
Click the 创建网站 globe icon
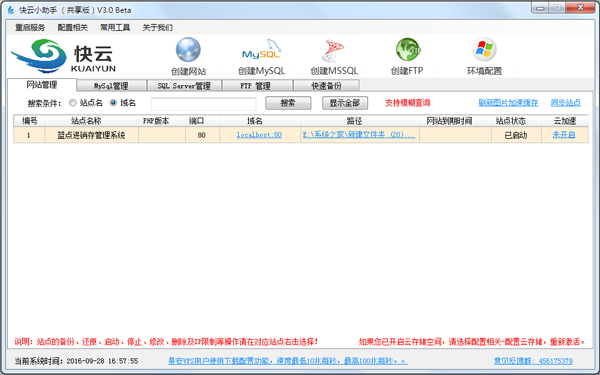(x=188, y=50)
